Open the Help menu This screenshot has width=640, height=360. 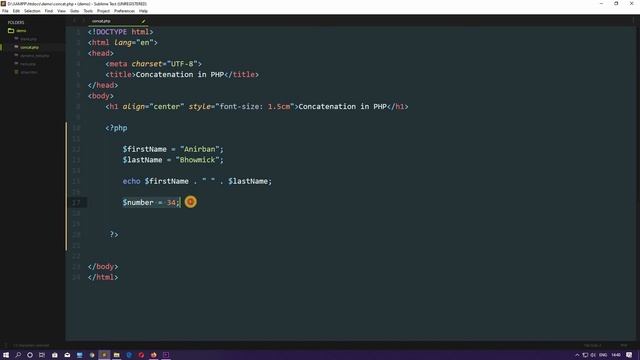(143, 11)
